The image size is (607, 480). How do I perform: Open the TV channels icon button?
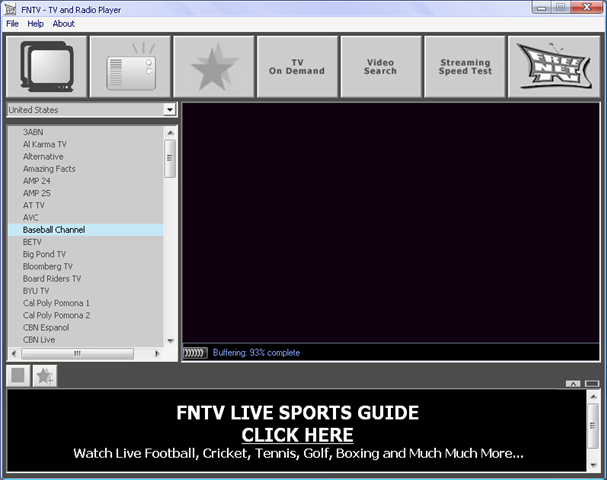[x=46, y=67]
